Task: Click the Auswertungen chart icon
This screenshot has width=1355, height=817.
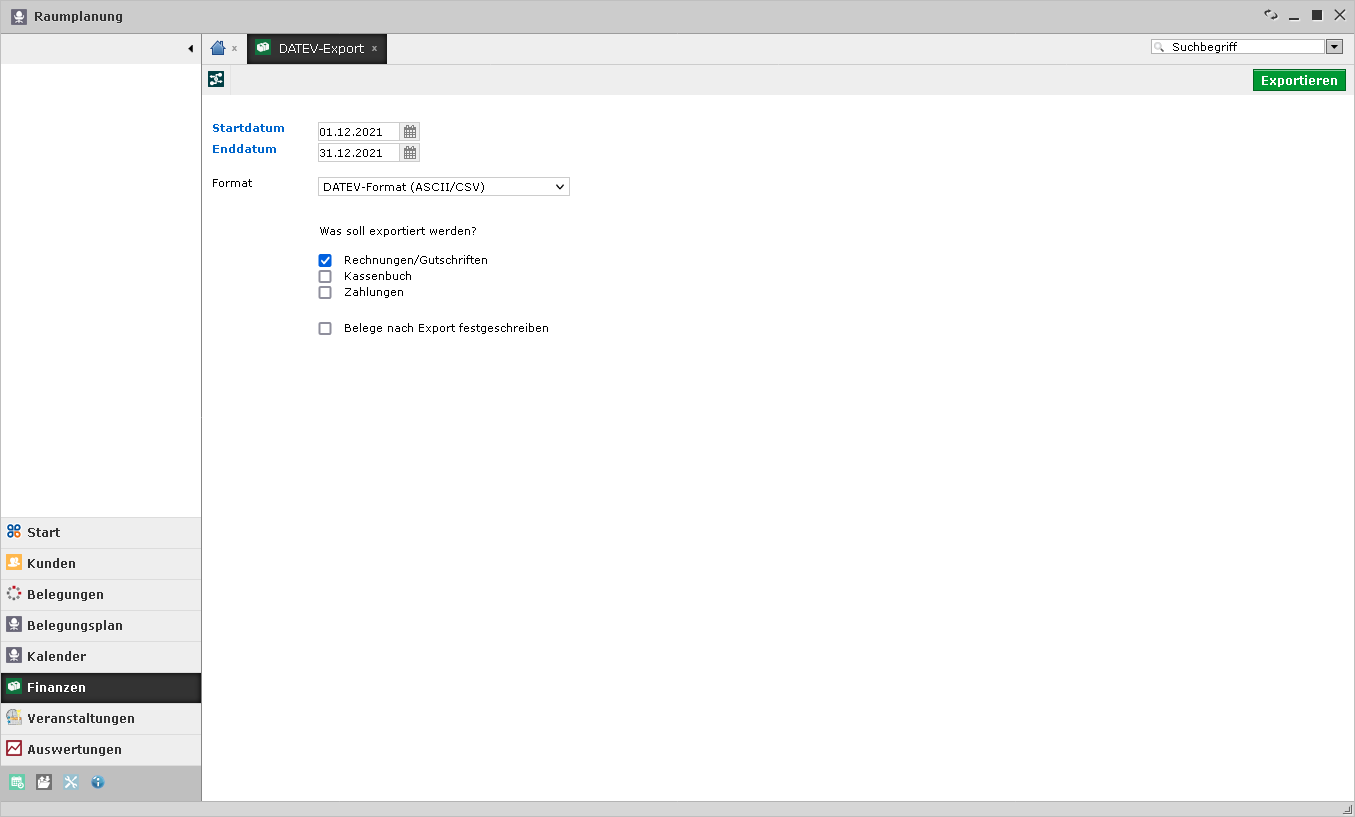Action: [14, 749]
